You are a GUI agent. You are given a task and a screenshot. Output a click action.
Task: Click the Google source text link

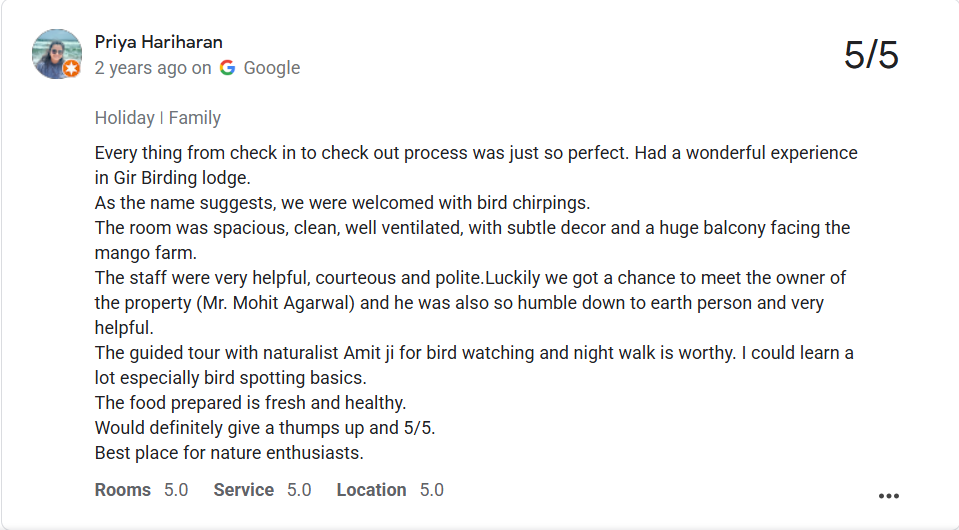click(x=272, y=68)
